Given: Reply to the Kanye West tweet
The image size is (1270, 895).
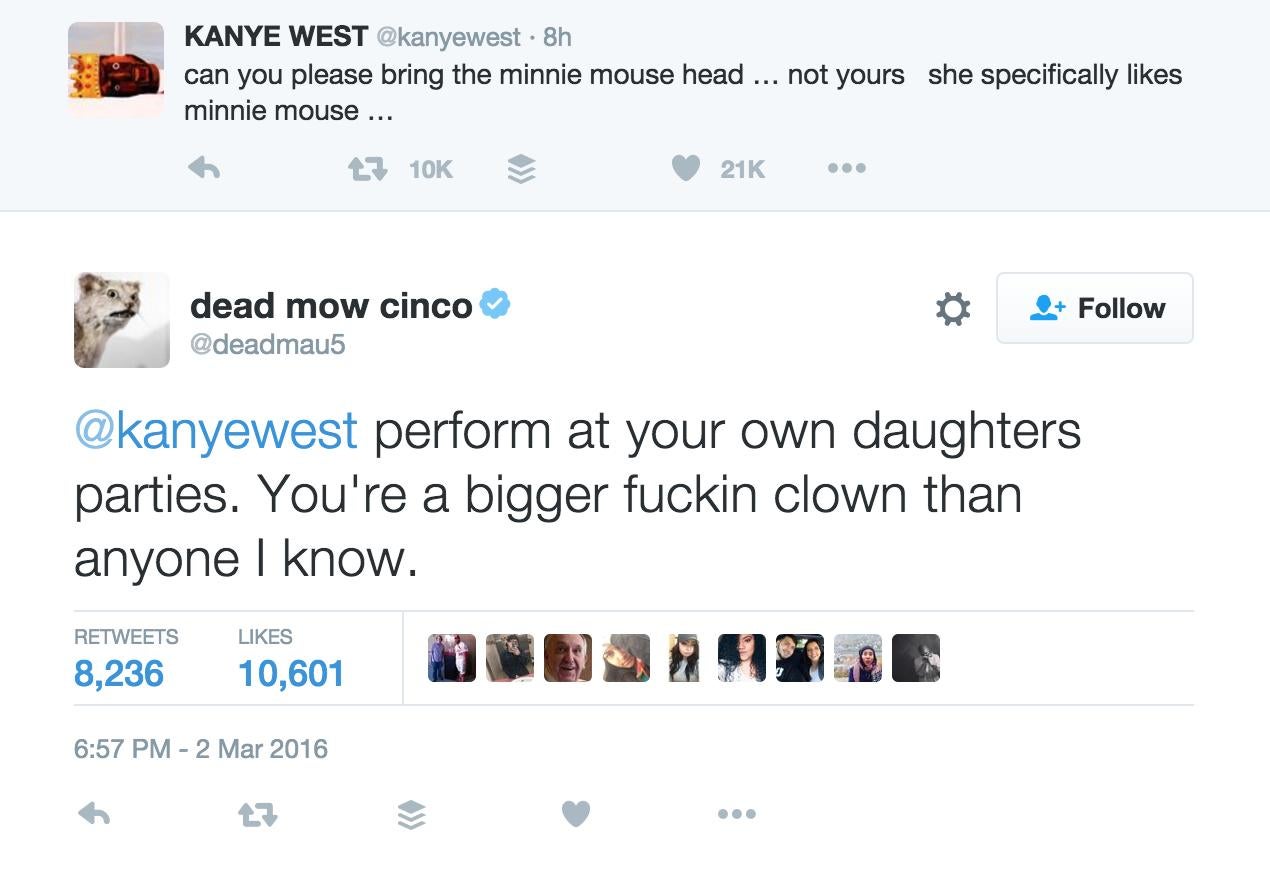Looking at the screenshot, I should pos(204,169).
